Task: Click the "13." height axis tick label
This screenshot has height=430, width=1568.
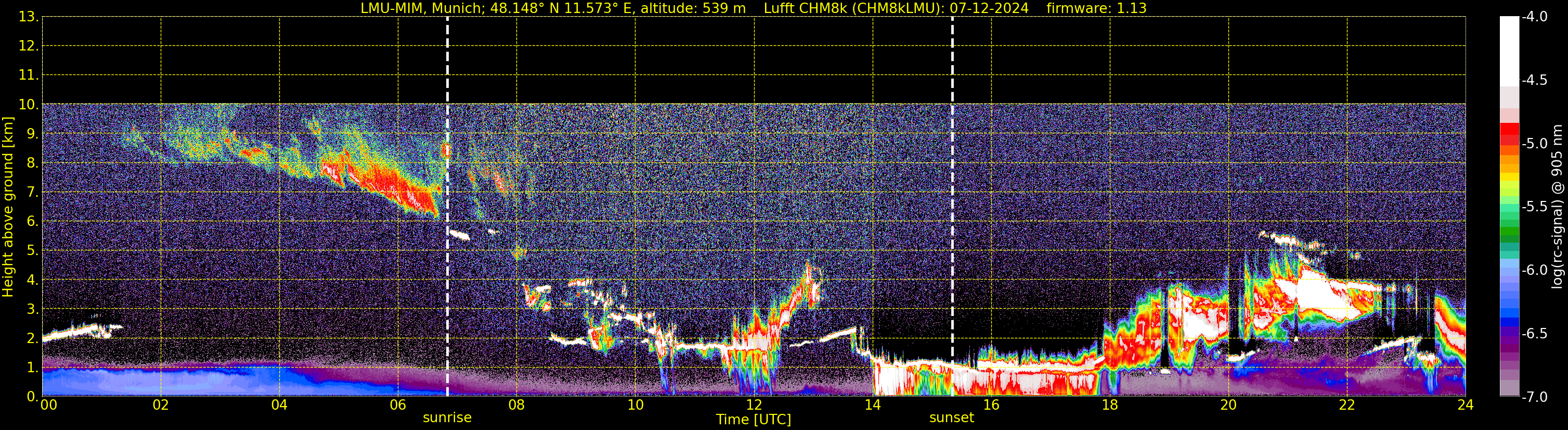Action: (29, 17)
